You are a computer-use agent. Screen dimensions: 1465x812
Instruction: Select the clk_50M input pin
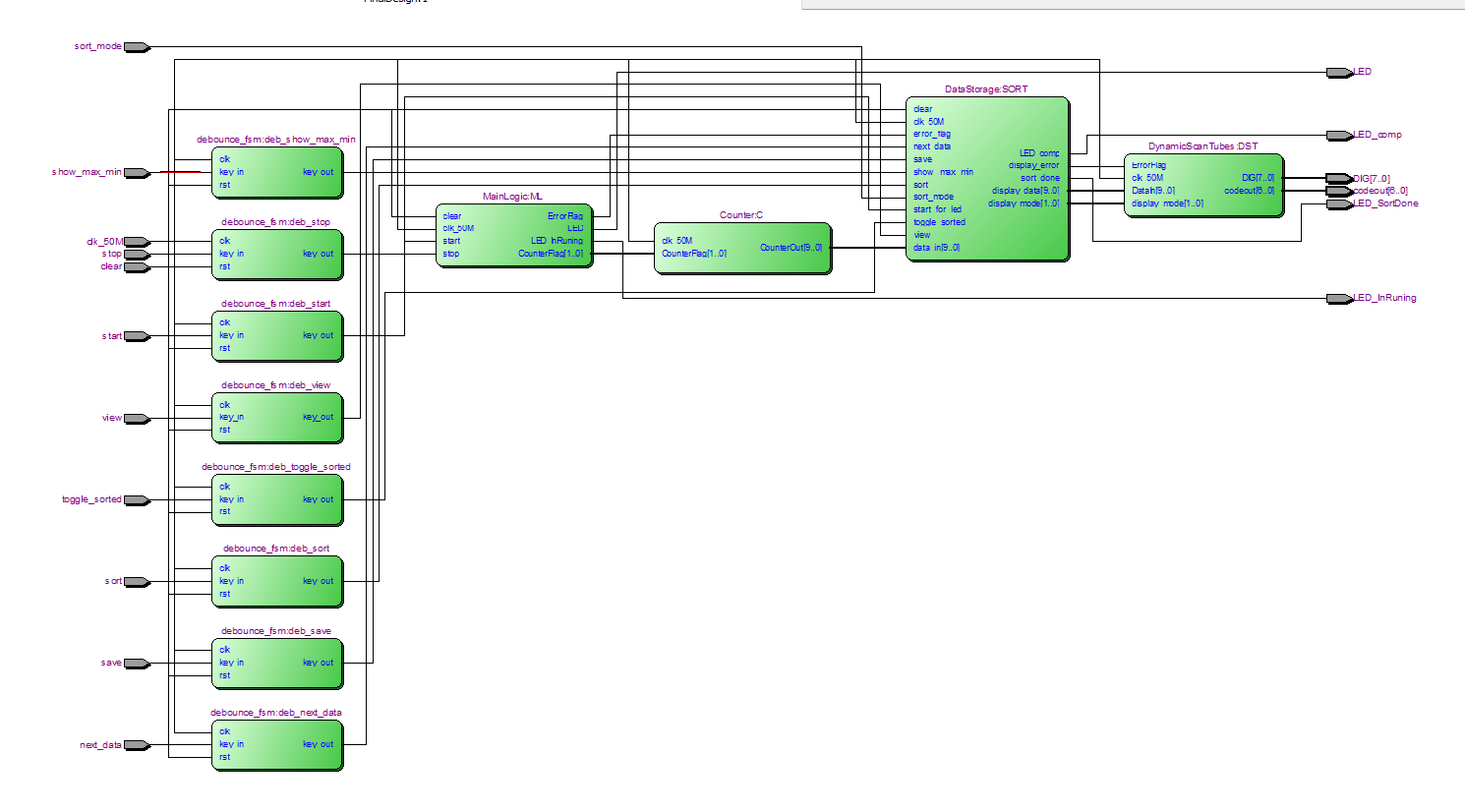pyautogui.click(x=137, y=242)
